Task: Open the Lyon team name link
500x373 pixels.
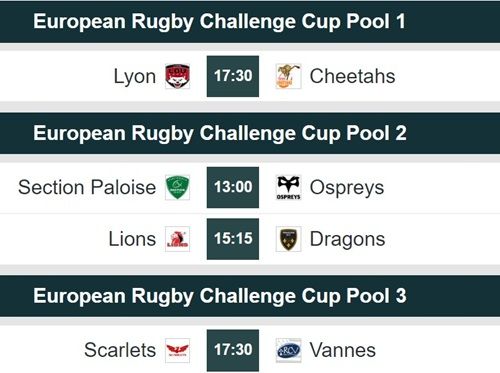Action: [x=135, y=77]
